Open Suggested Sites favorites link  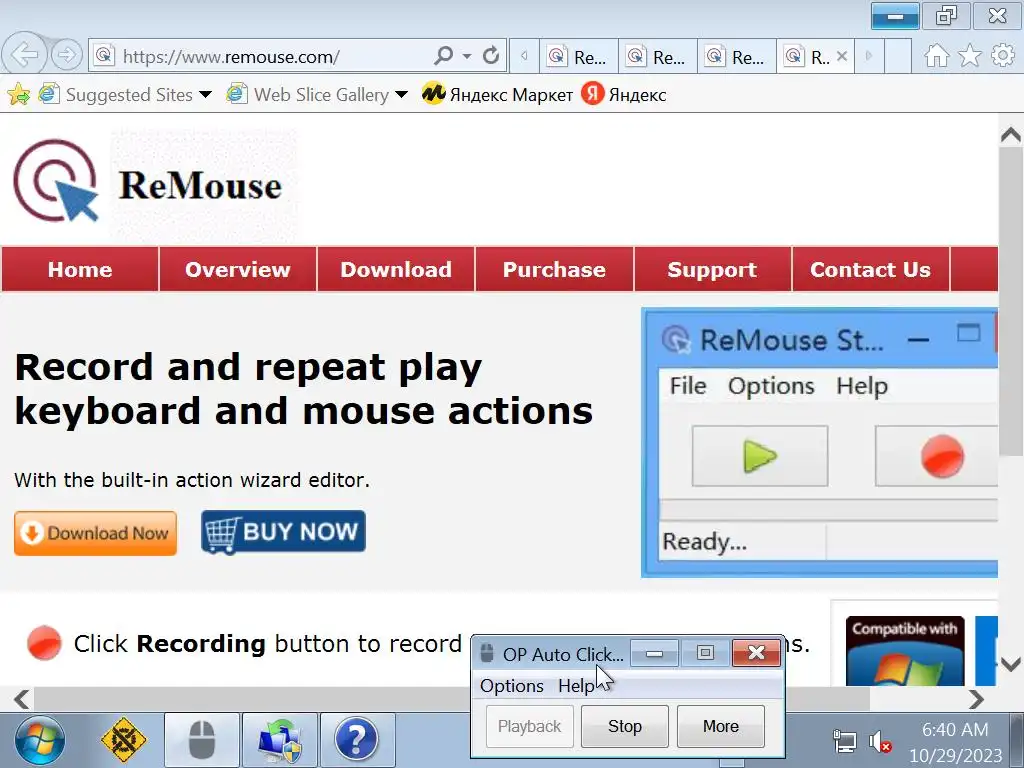coord(116,95)
